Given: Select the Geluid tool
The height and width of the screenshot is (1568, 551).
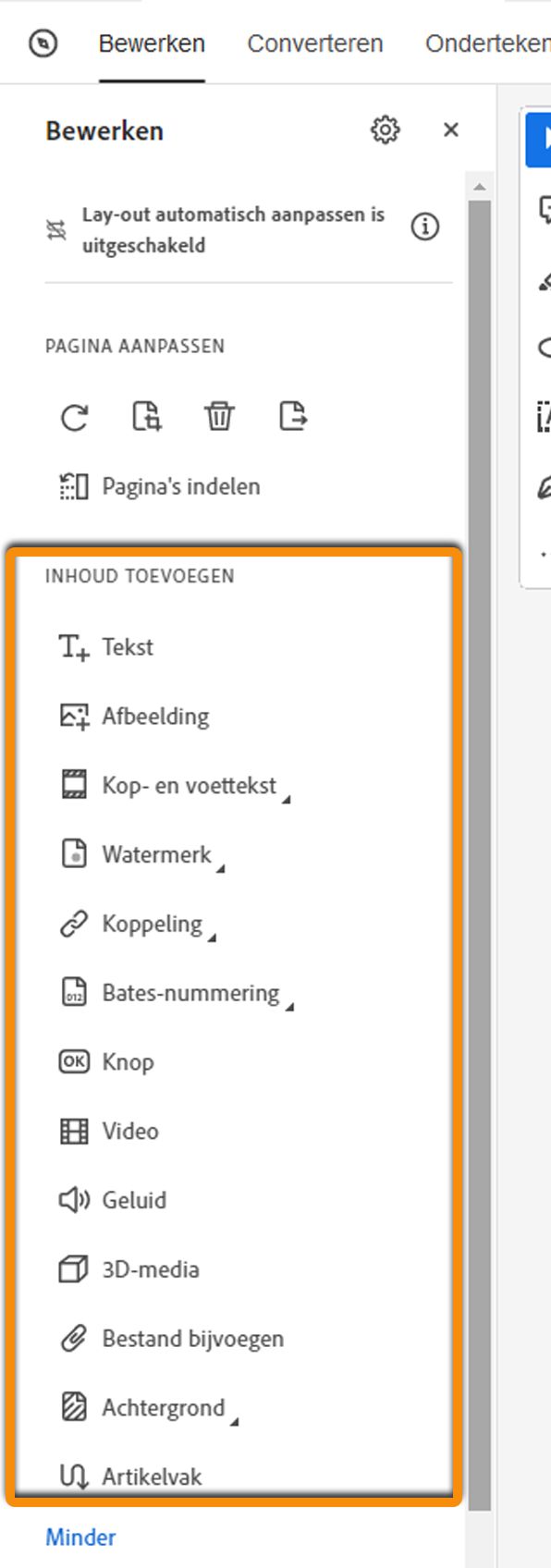Looking at the screenshot, I should [x=133, y=1200].
